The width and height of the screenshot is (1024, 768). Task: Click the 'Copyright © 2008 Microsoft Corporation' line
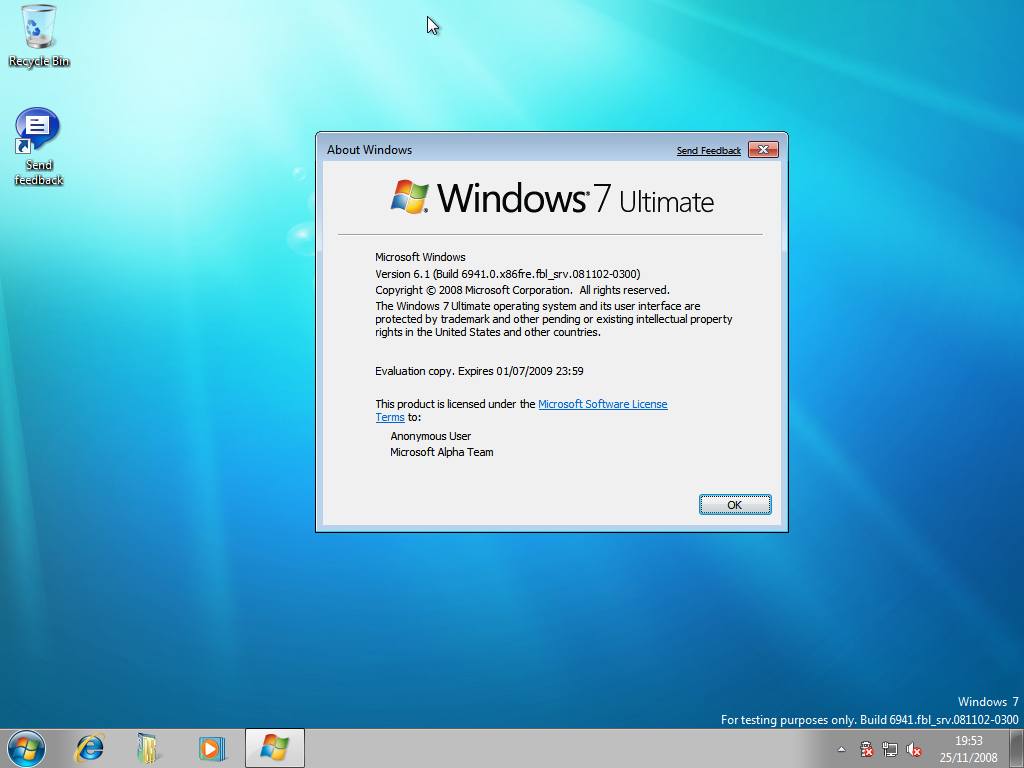(x=522, y=290)
